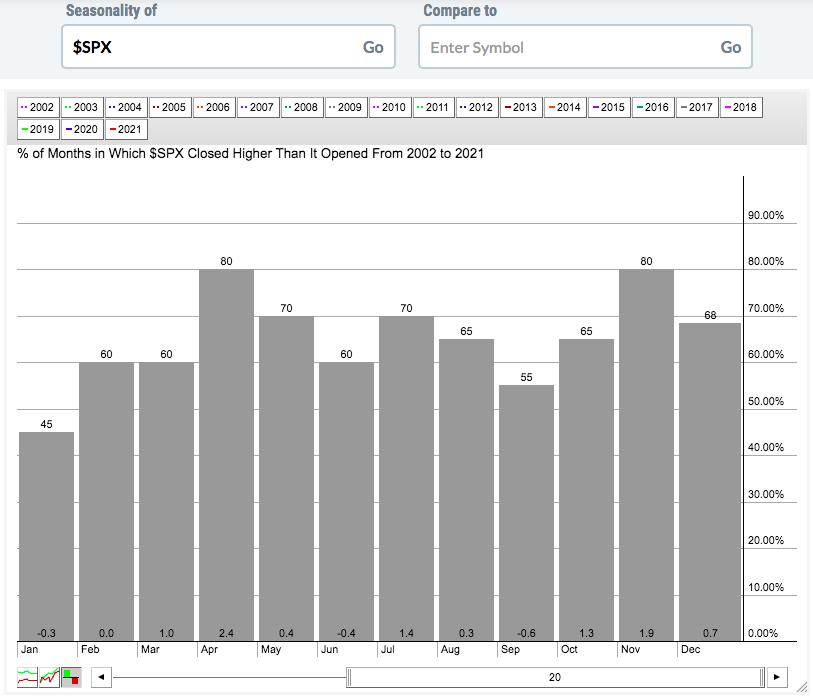The height and width of the screenshot is (698, 813).
Task: Click the 20-year range slider bar
Action: tap(555, 677)
